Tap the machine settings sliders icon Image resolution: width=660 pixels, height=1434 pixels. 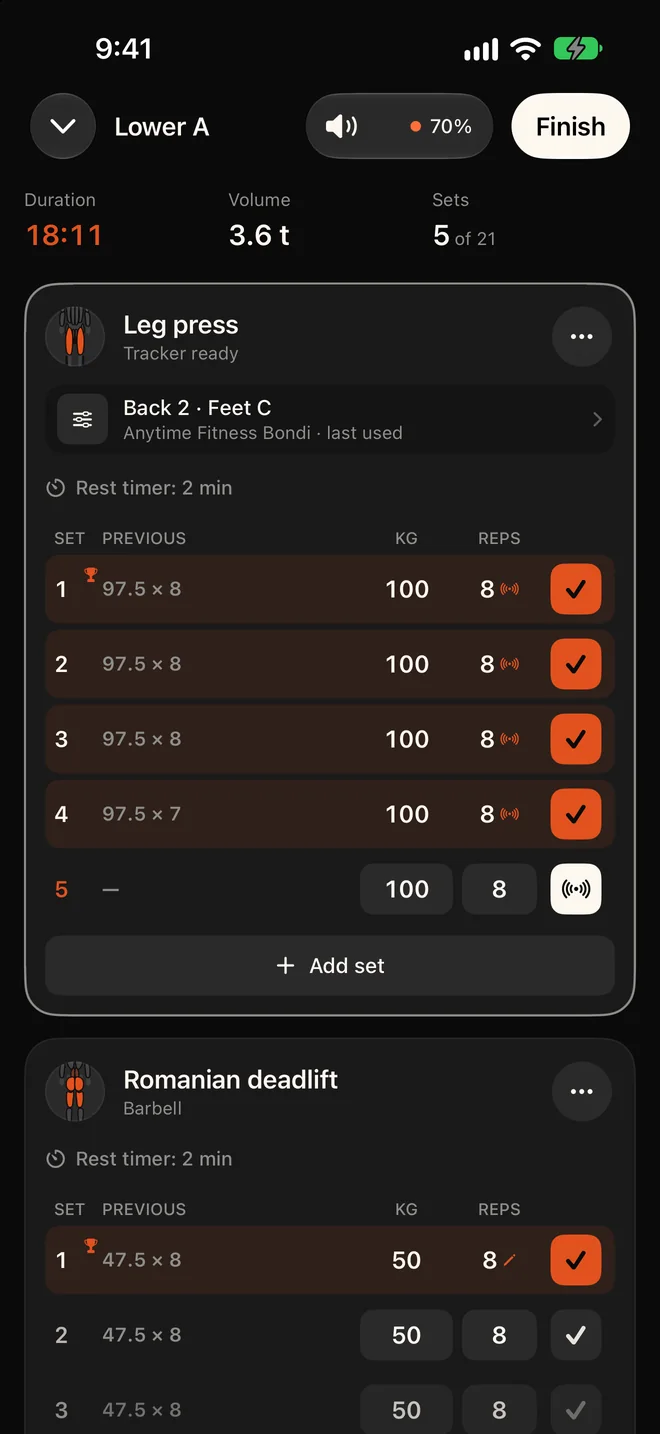tap(82, 419)
